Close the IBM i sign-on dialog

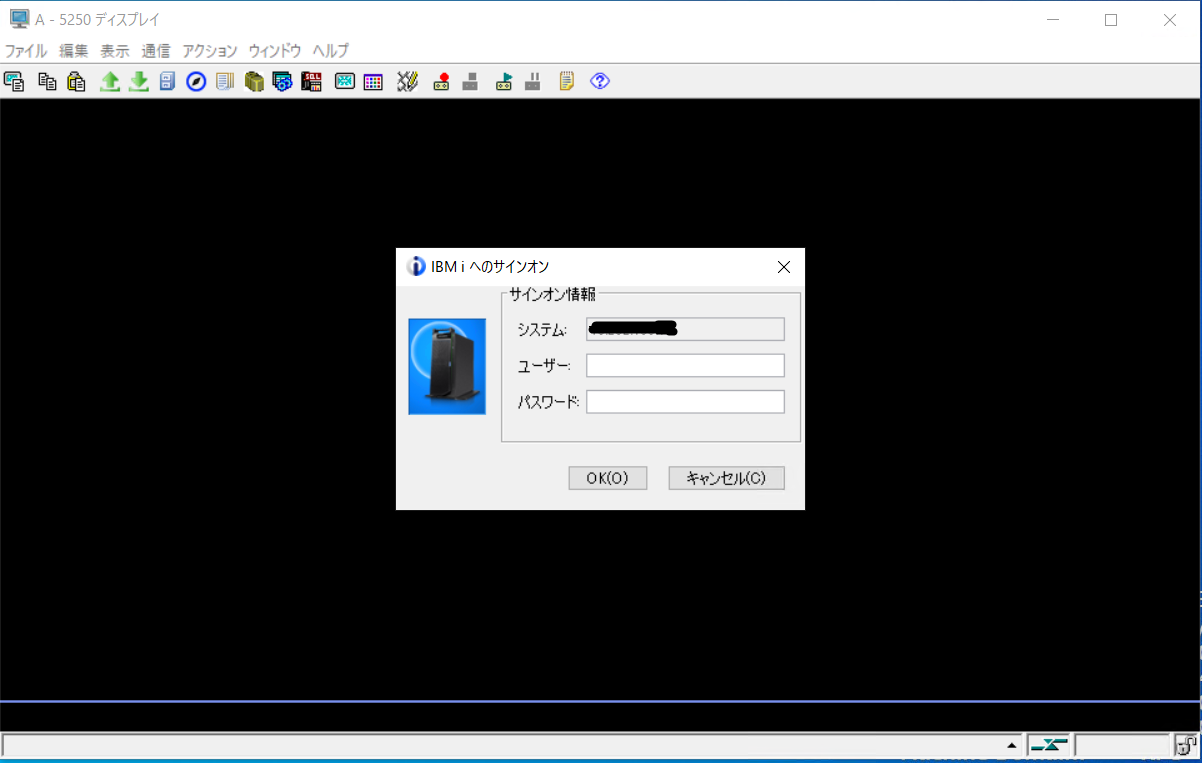point(784,267)
